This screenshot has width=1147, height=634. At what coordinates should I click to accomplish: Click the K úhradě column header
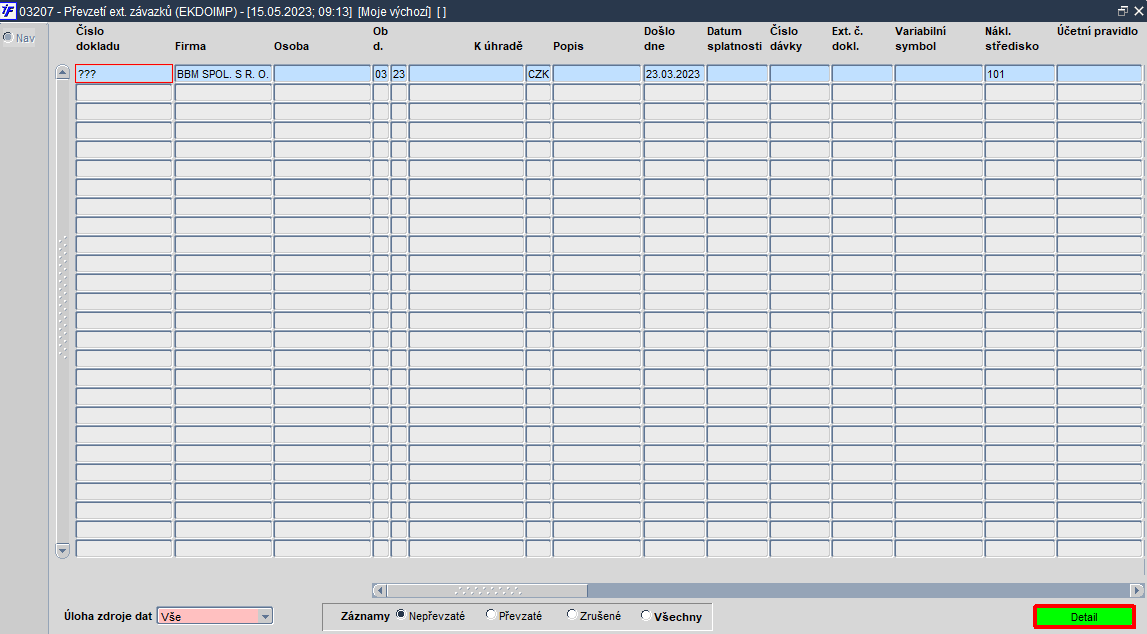pyautogui.click(x=498, y=46)
